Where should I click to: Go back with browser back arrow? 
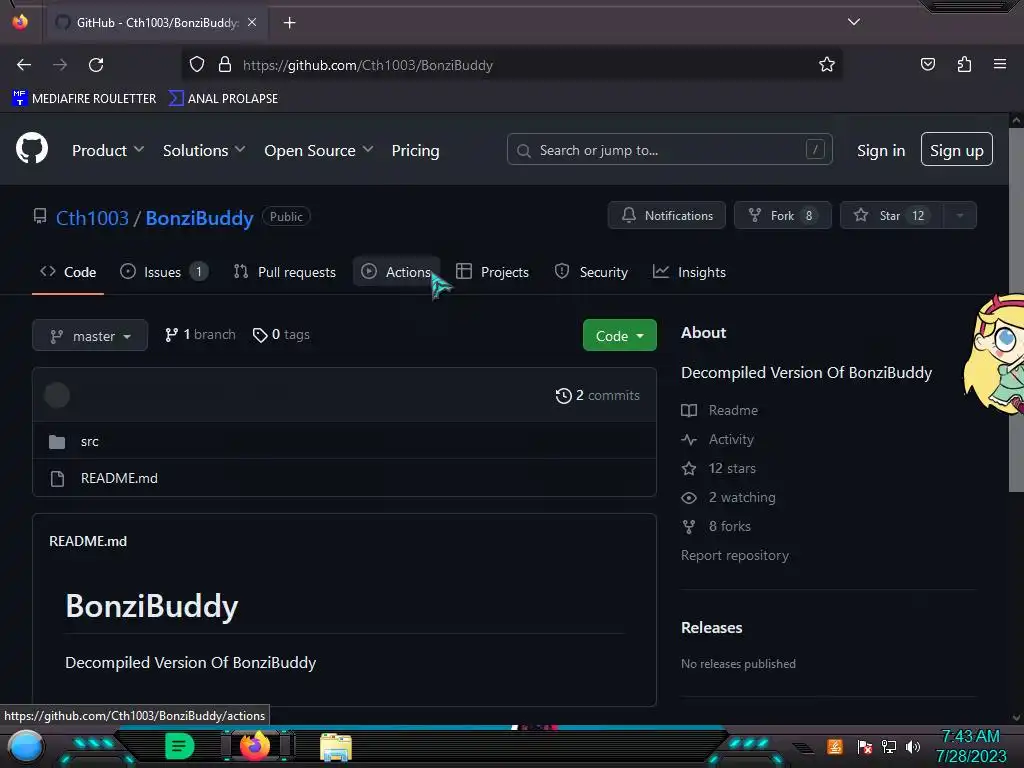[x=24, y=65]
